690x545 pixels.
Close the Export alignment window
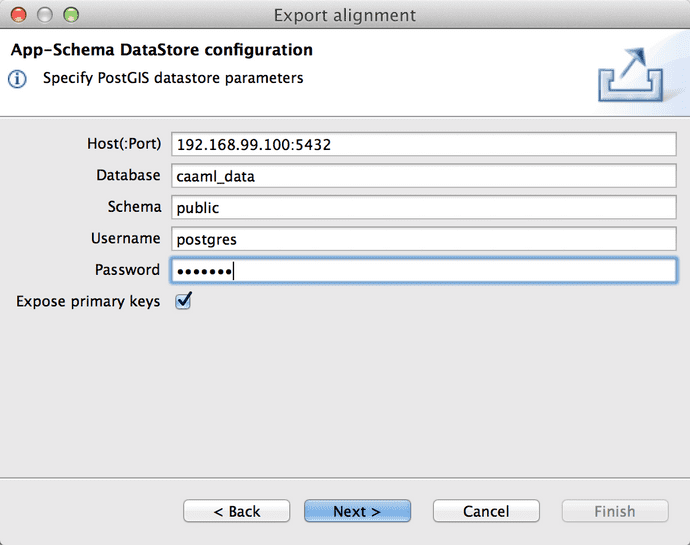18,15
